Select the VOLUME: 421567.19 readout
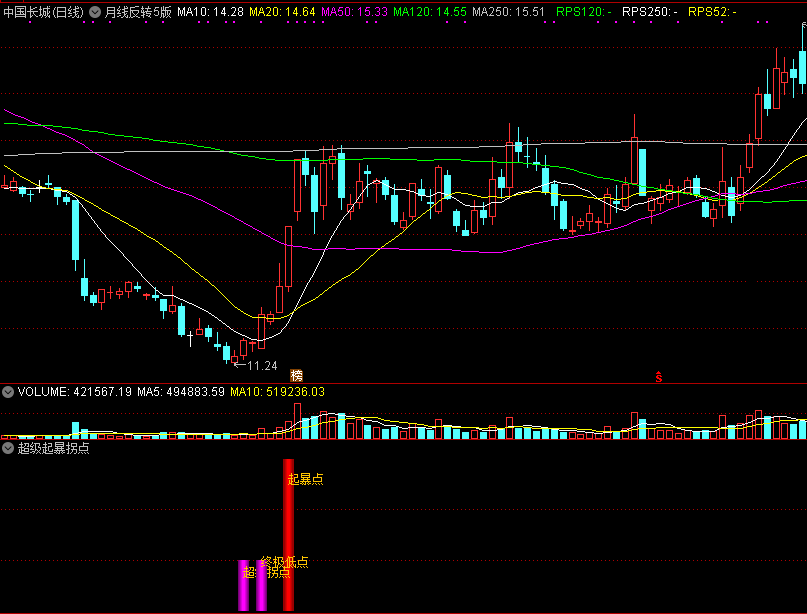The width and height of the screenshot is (807, 614). point(75,392)
